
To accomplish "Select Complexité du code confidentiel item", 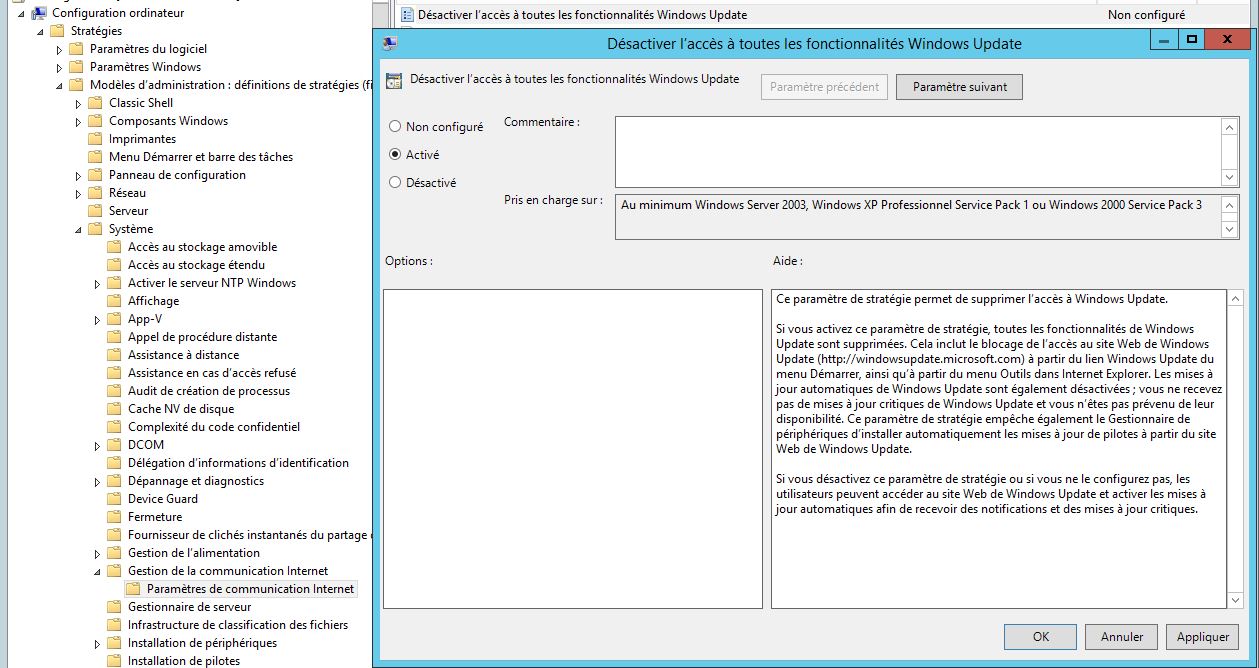I will tap(214, 427).
